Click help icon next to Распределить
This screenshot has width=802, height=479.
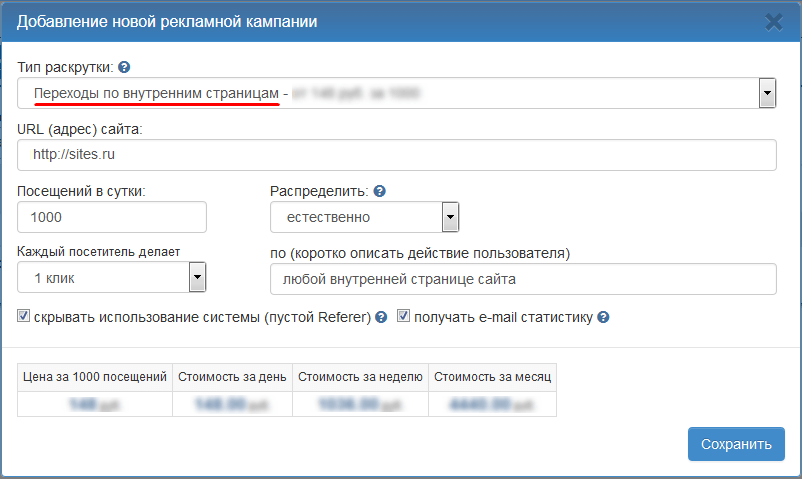tap(379, 191)
